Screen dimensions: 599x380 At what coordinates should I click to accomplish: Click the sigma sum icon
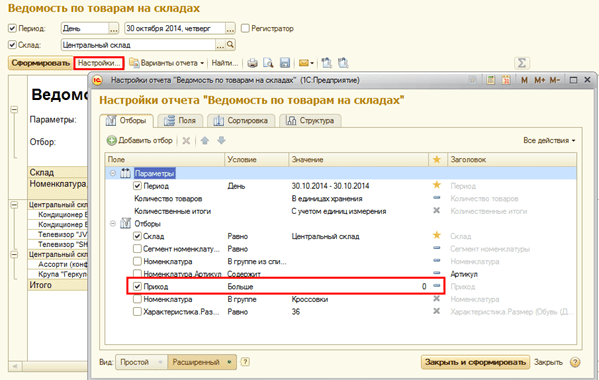522,63
